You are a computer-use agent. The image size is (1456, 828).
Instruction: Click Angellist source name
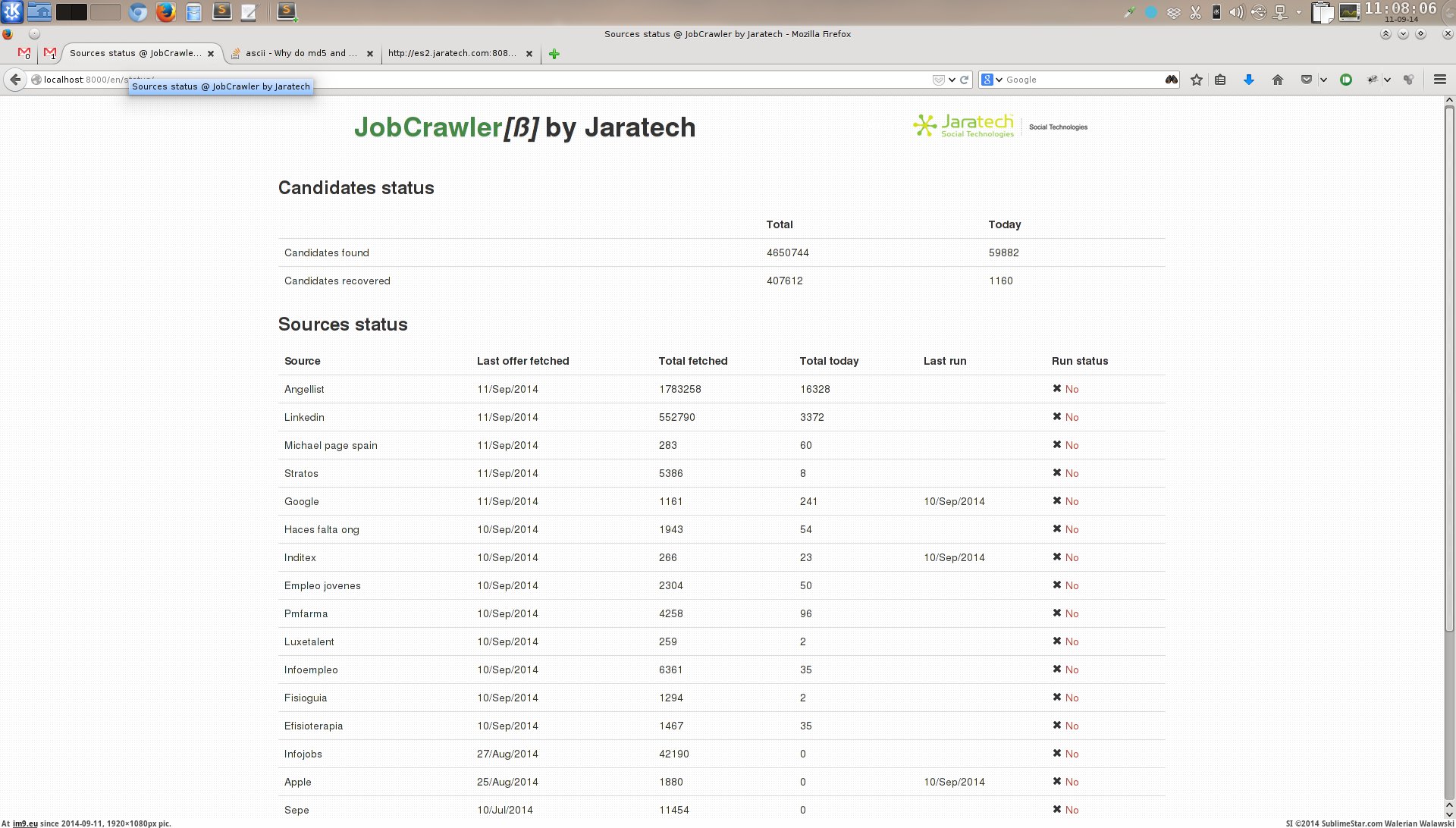coord(304,389)
